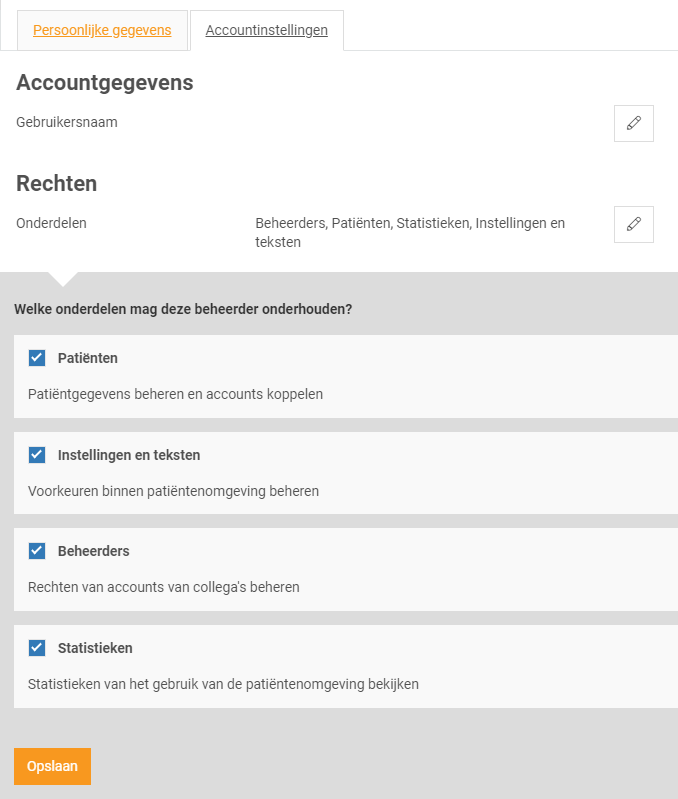The width and height of the screenshot is (678, 799).
Task: Click the Rechten section heading
Action: tap(57, 184)
